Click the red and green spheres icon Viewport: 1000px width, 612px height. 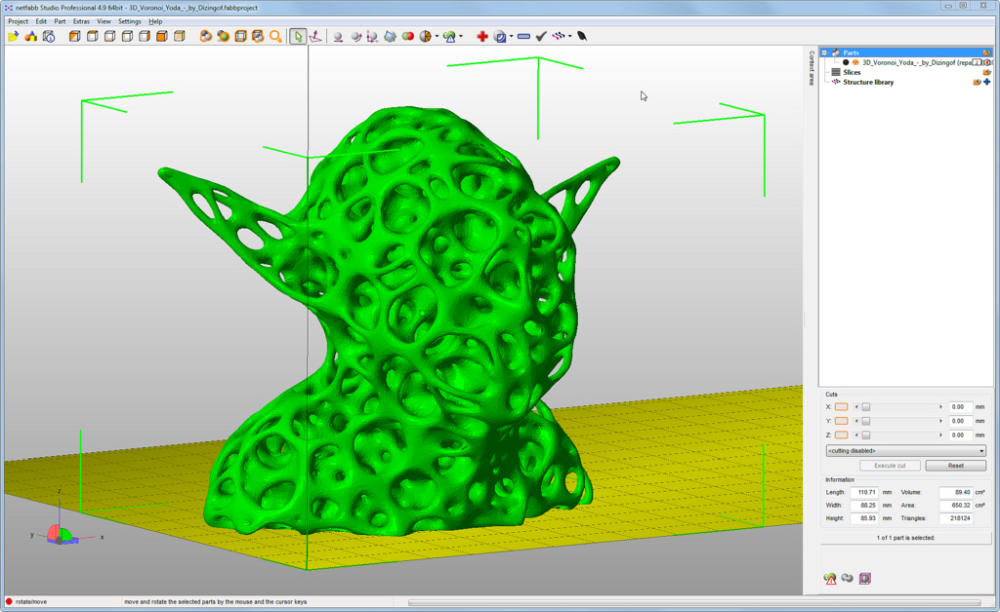tap(408, 36)
